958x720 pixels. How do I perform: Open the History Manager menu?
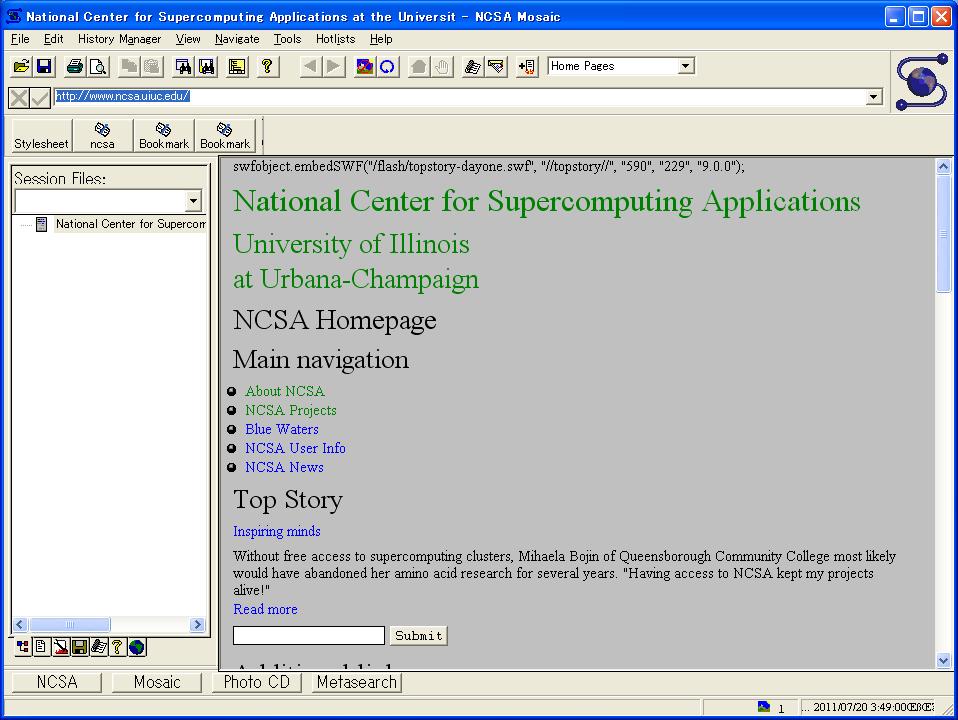coord(119,39)
